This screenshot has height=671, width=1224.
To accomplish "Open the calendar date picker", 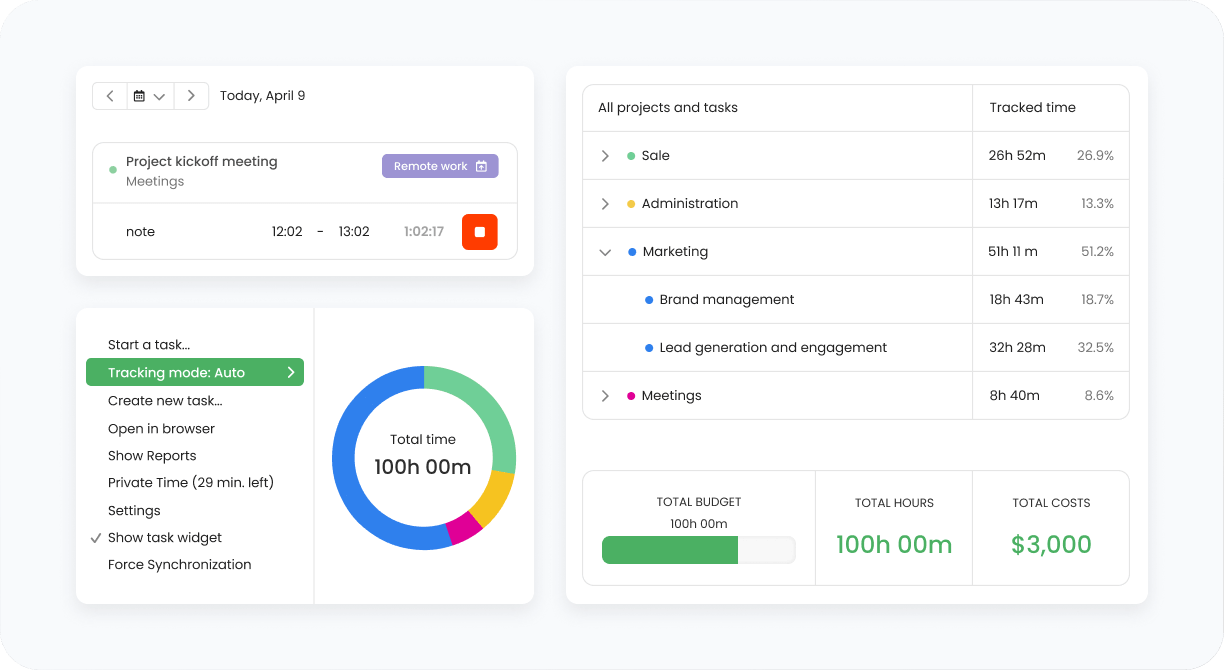I will pos(150,96).
